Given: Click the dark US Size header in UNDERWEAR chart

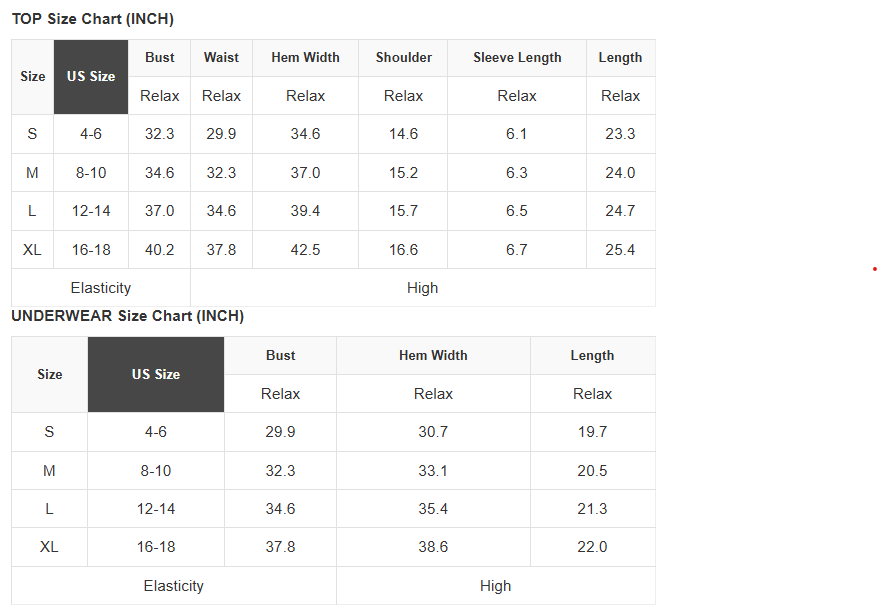Looking at the screenshot, I should point(156,374).
